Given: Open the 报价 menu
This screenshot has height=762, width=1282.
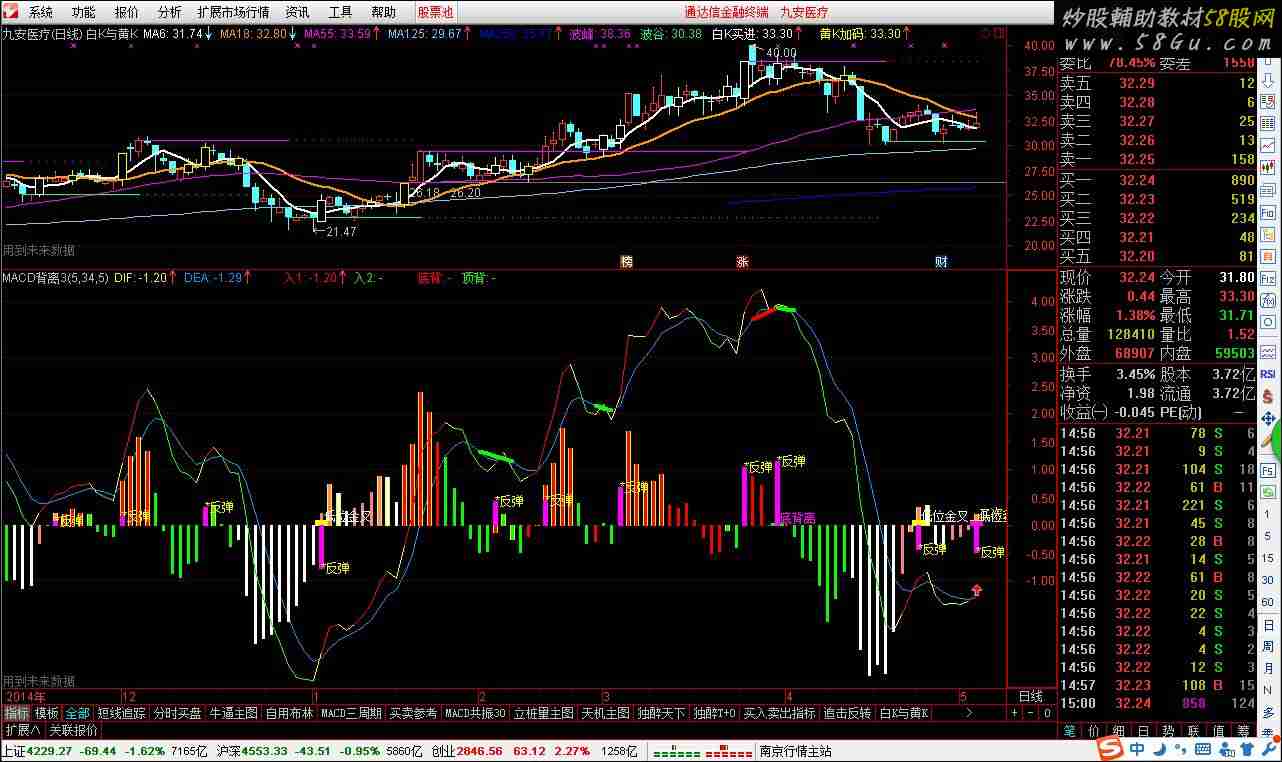Looking at the screenshot, I should tap(127, 12).
